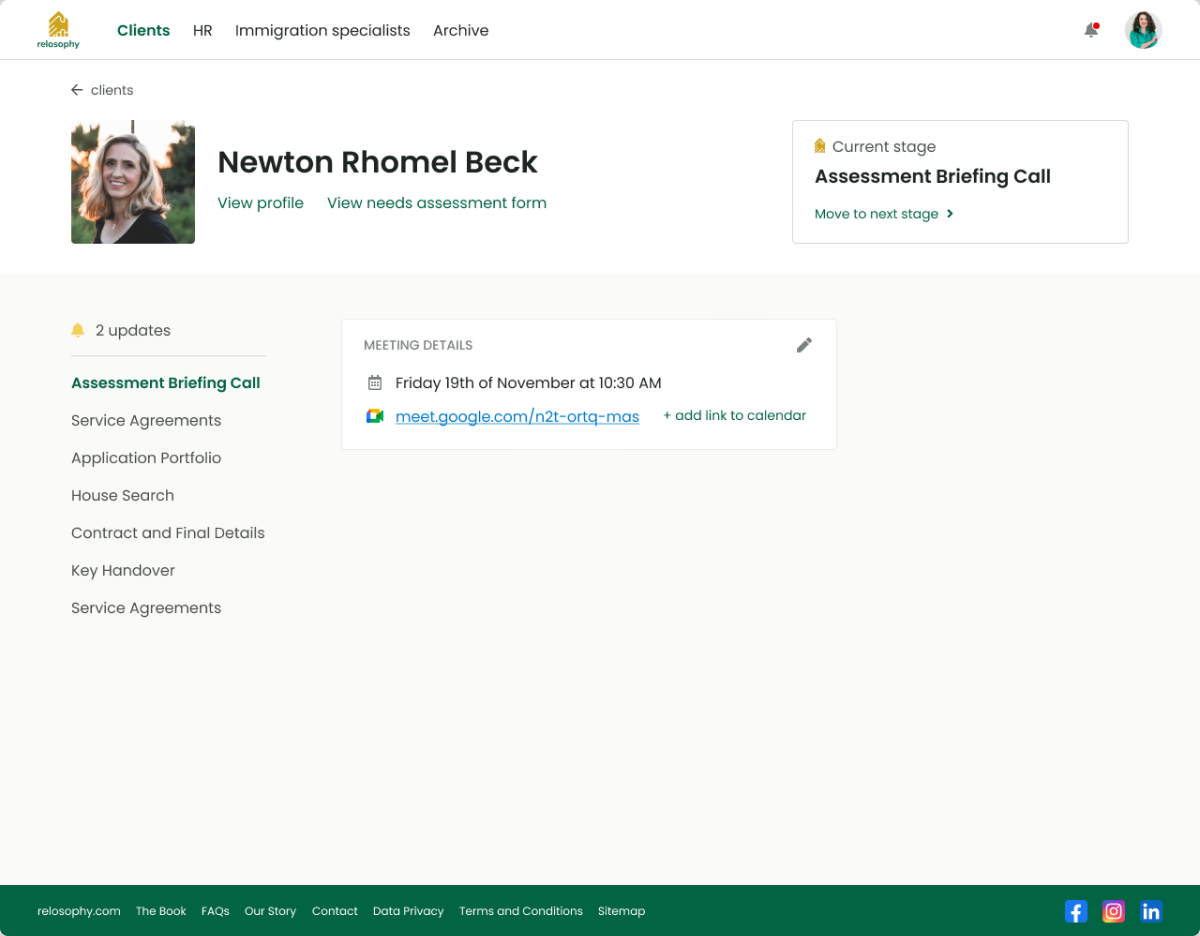Click Newton Rhomel Beck's profile photo
Image resolution: width=1200 pixels, height=936 pixels.
133,182
